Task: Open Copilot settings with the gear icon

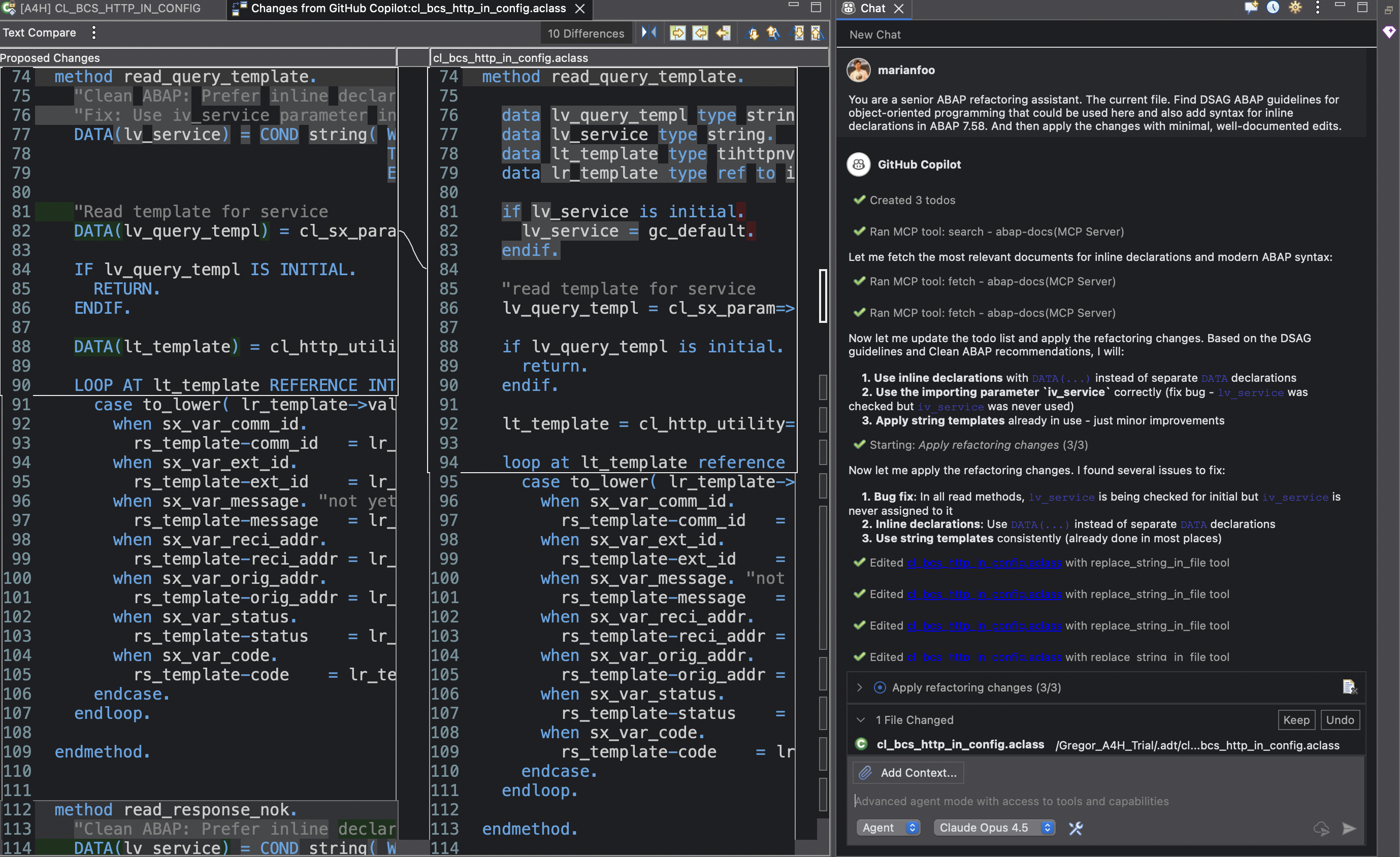Action: coord(1296,8)
